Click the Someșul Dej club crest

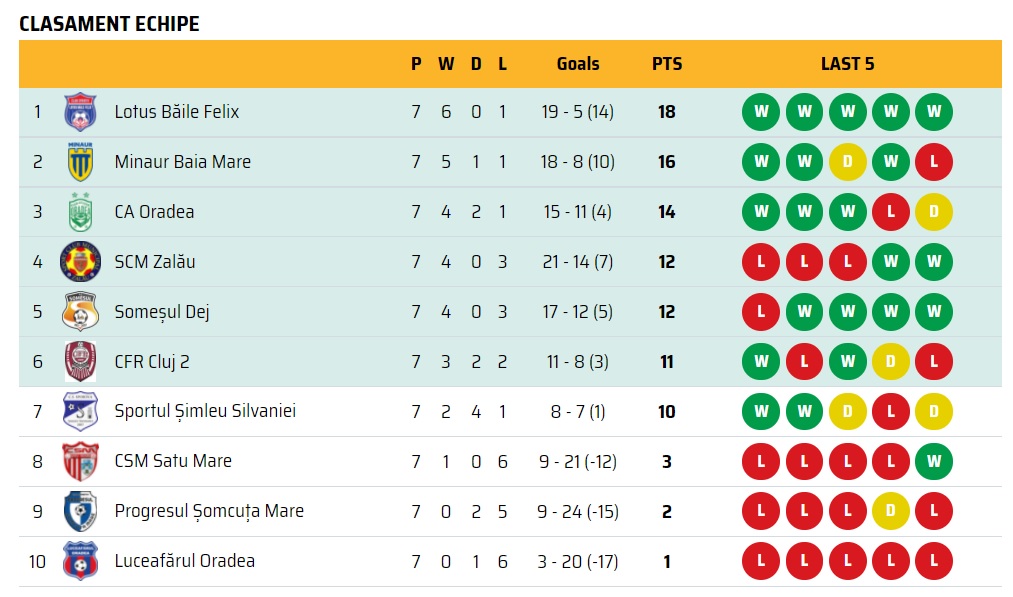click(80, 312)
